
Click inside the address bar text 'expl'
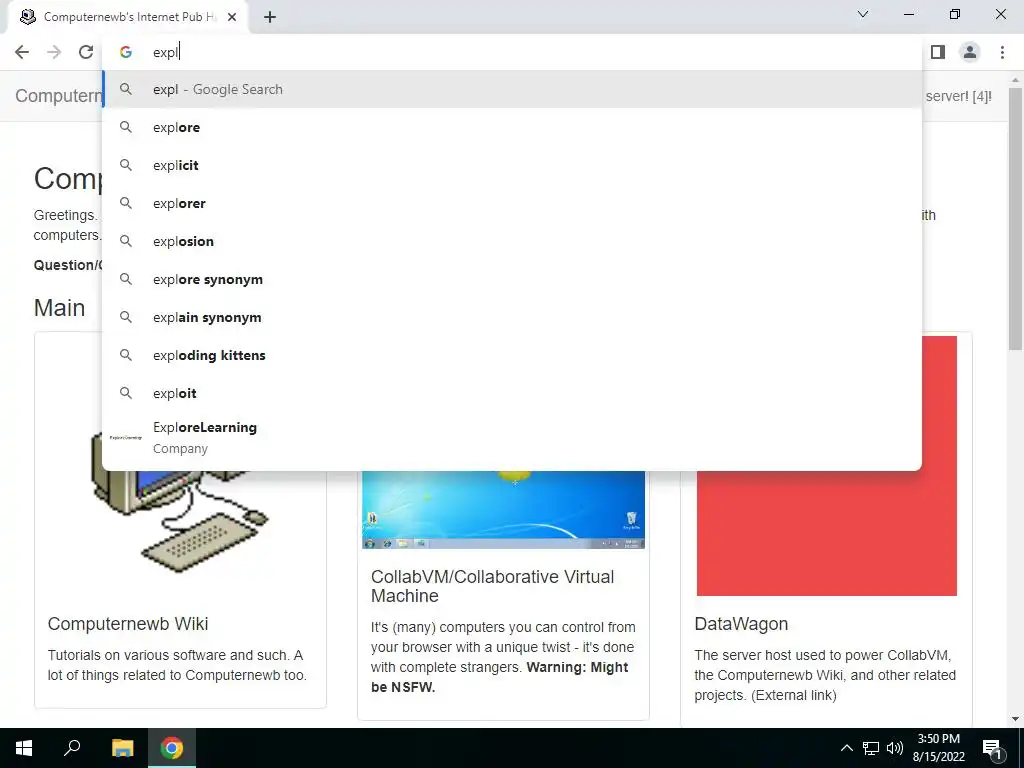(165, 52)
